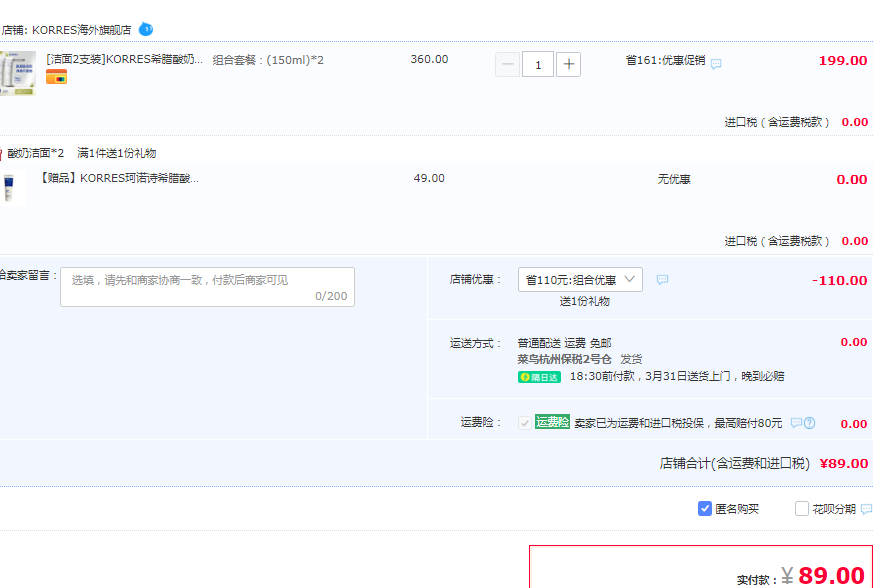Viewport: 881px width, 588px height.
Task: Click the seller message field
Action: tap(207, 287)
